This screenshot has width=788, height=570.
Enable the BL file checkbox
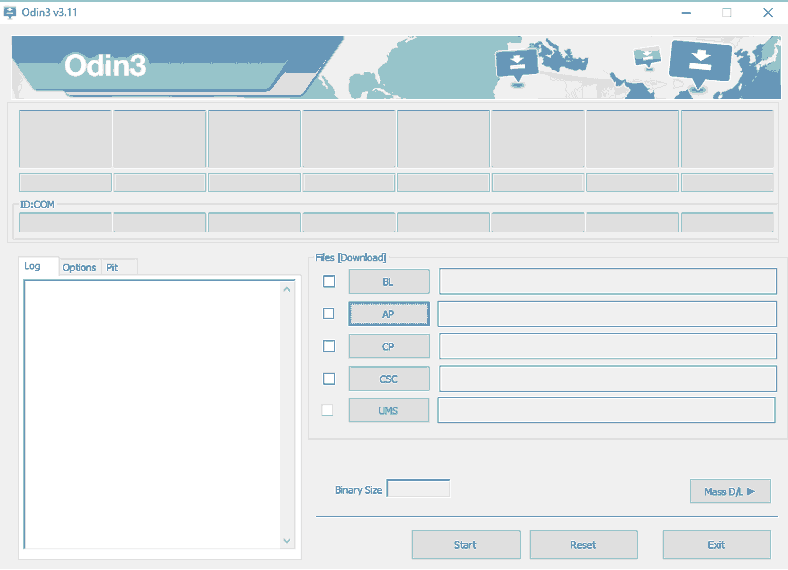click(329, 281)
